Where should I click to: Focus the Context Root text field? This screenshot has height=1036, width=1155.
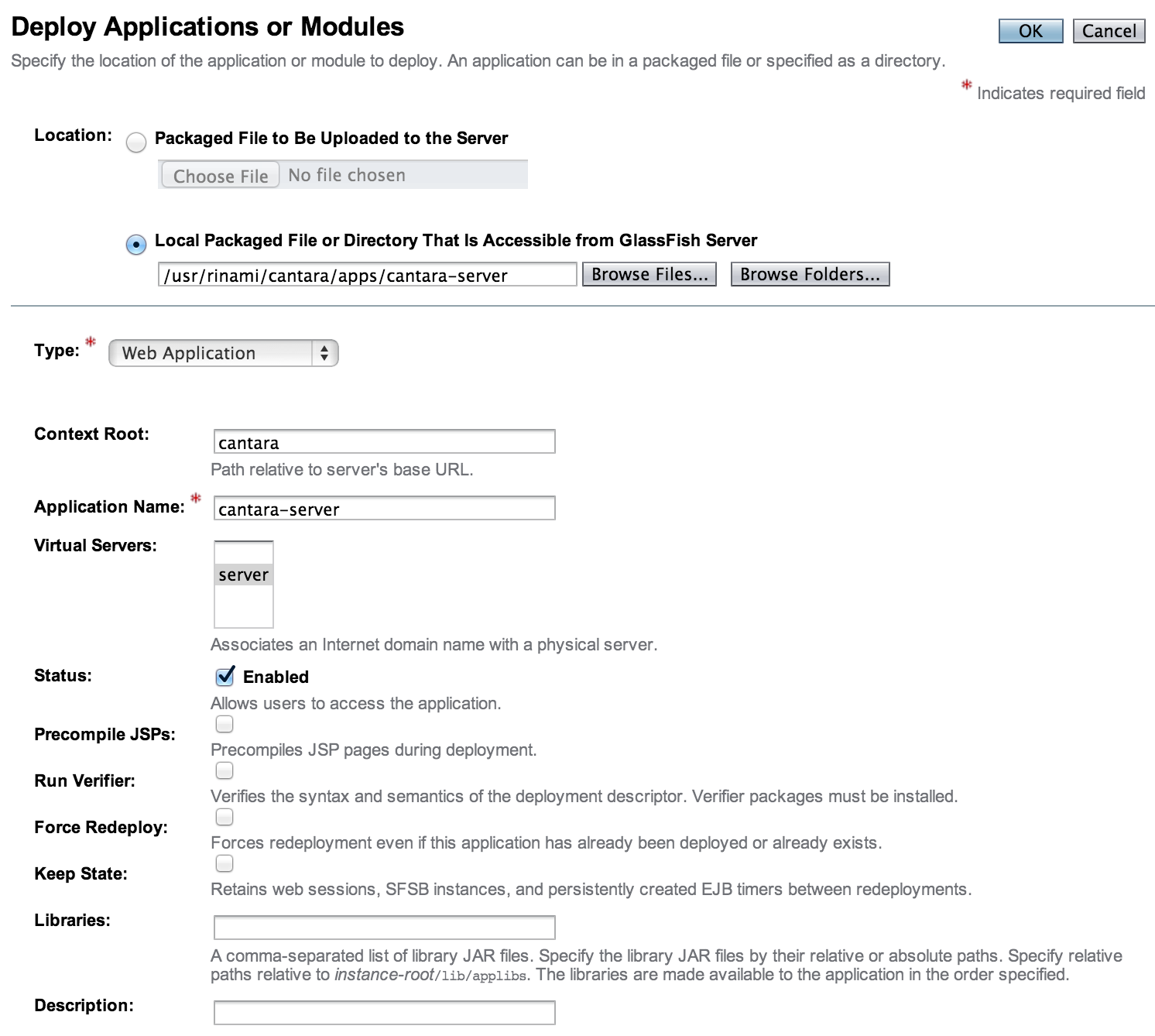coord(384,442)
